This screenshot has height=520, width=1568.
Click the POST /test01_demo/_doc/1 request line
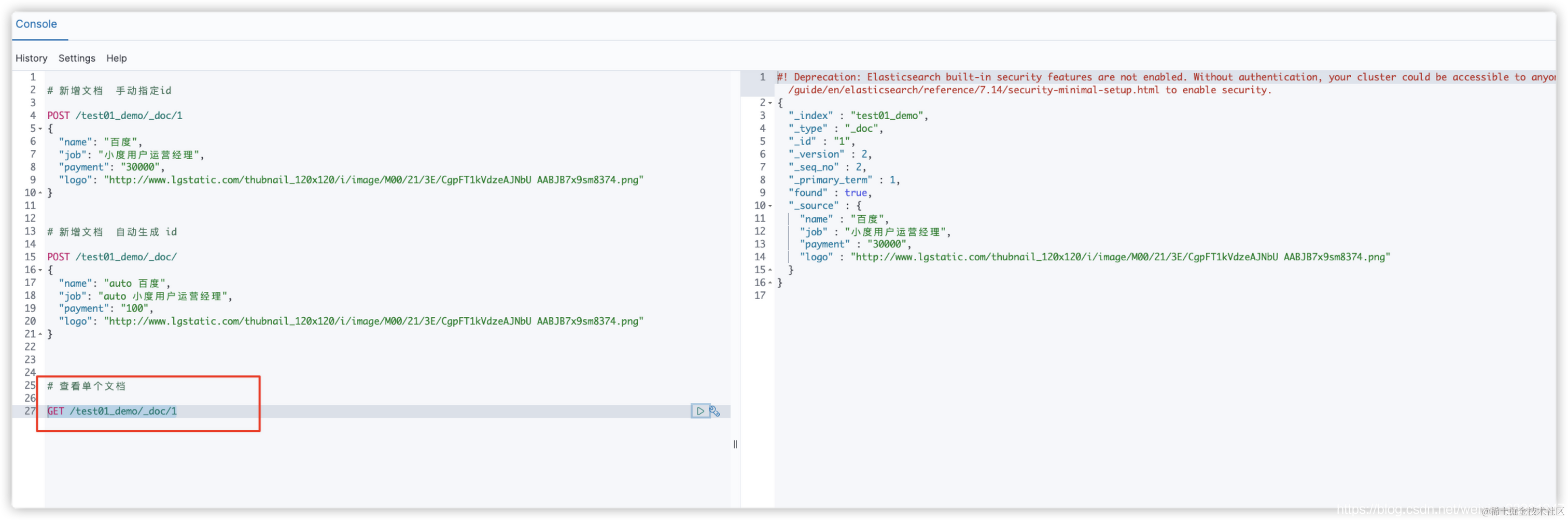coord(115,116)
